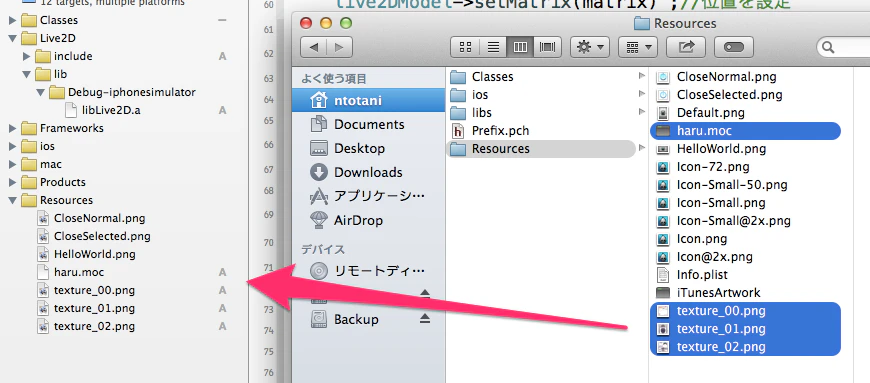Expand the mac group in Xcode navigator
This screenshot has height=383, width=870.
(12, 164)
